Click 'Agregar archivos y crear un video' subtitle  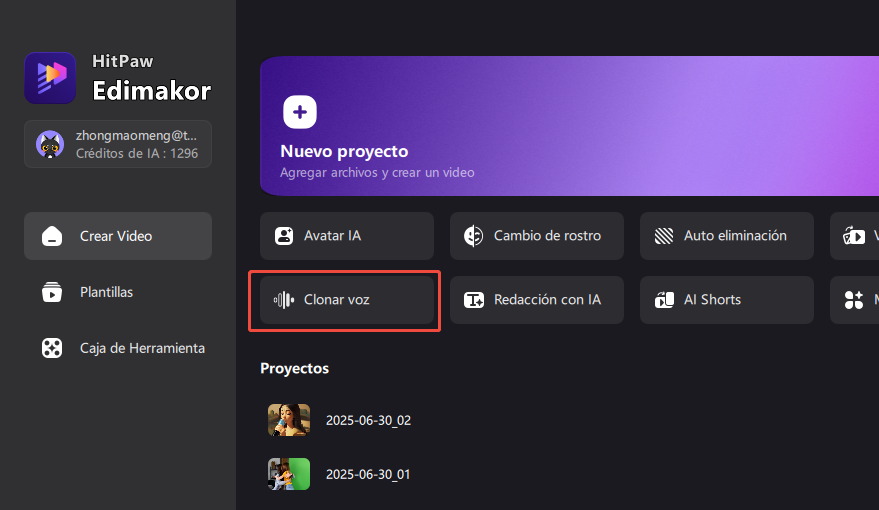pyautogui.click(x=377, y=173)
